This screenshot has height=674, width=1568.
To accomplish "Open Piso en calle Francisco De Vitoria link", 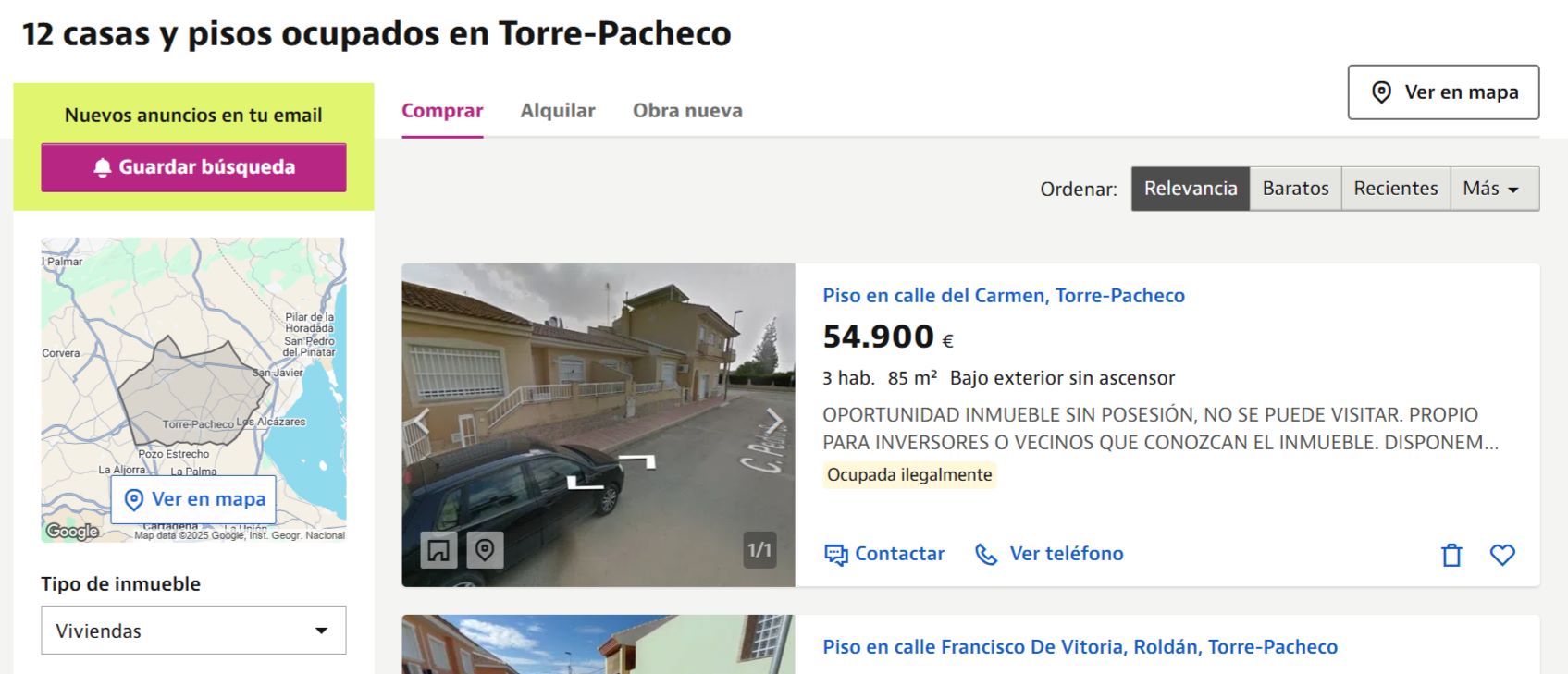I will 1080,647.
